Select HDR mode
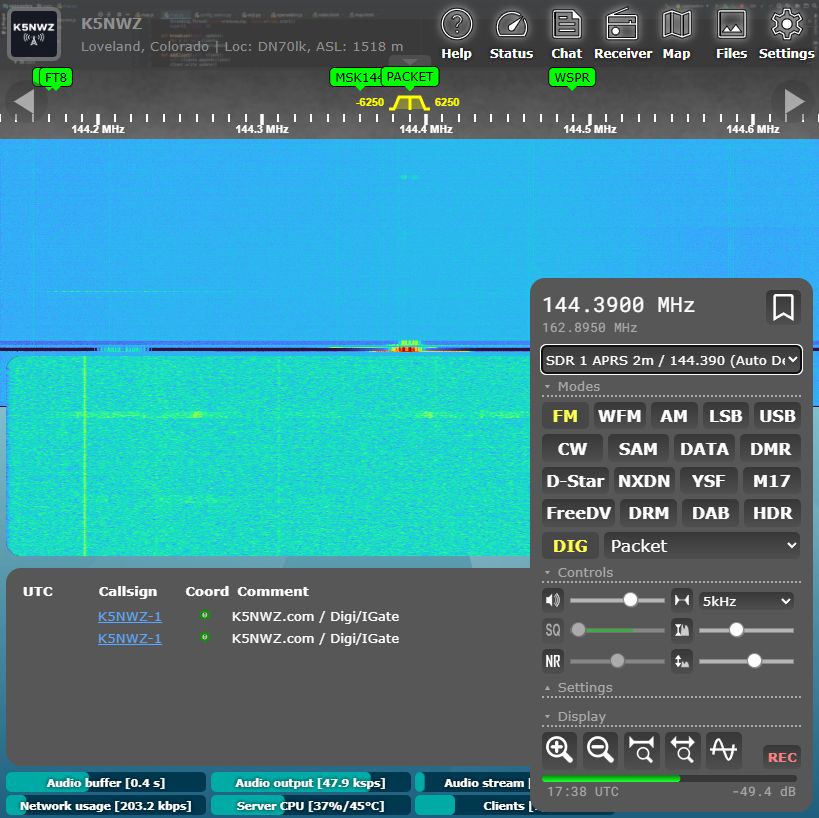The width and height of the screenshot is (819, 818). coord(773,513)
